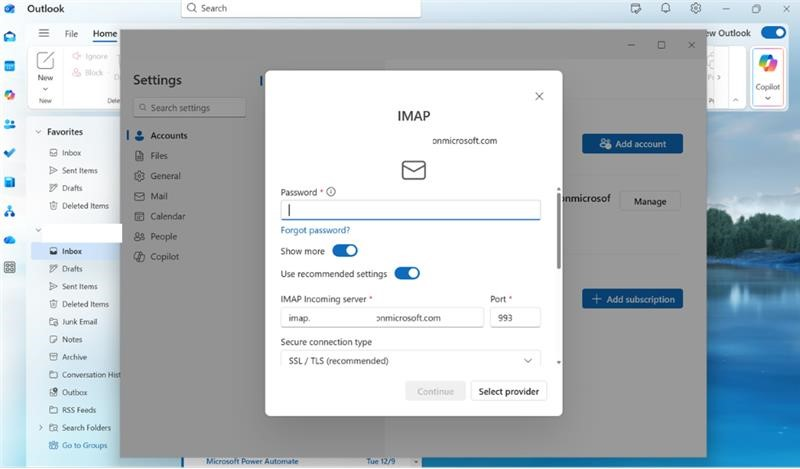This screenshot has width=800, height=469.
Task: Expand Search Folders tree item
Action: pos(41,428)
